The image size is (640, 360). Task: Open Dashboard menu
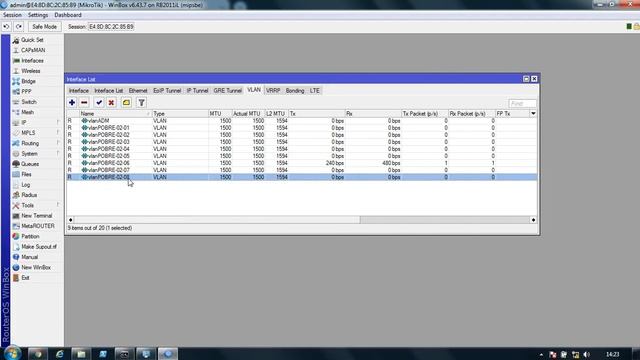[68, 15]
